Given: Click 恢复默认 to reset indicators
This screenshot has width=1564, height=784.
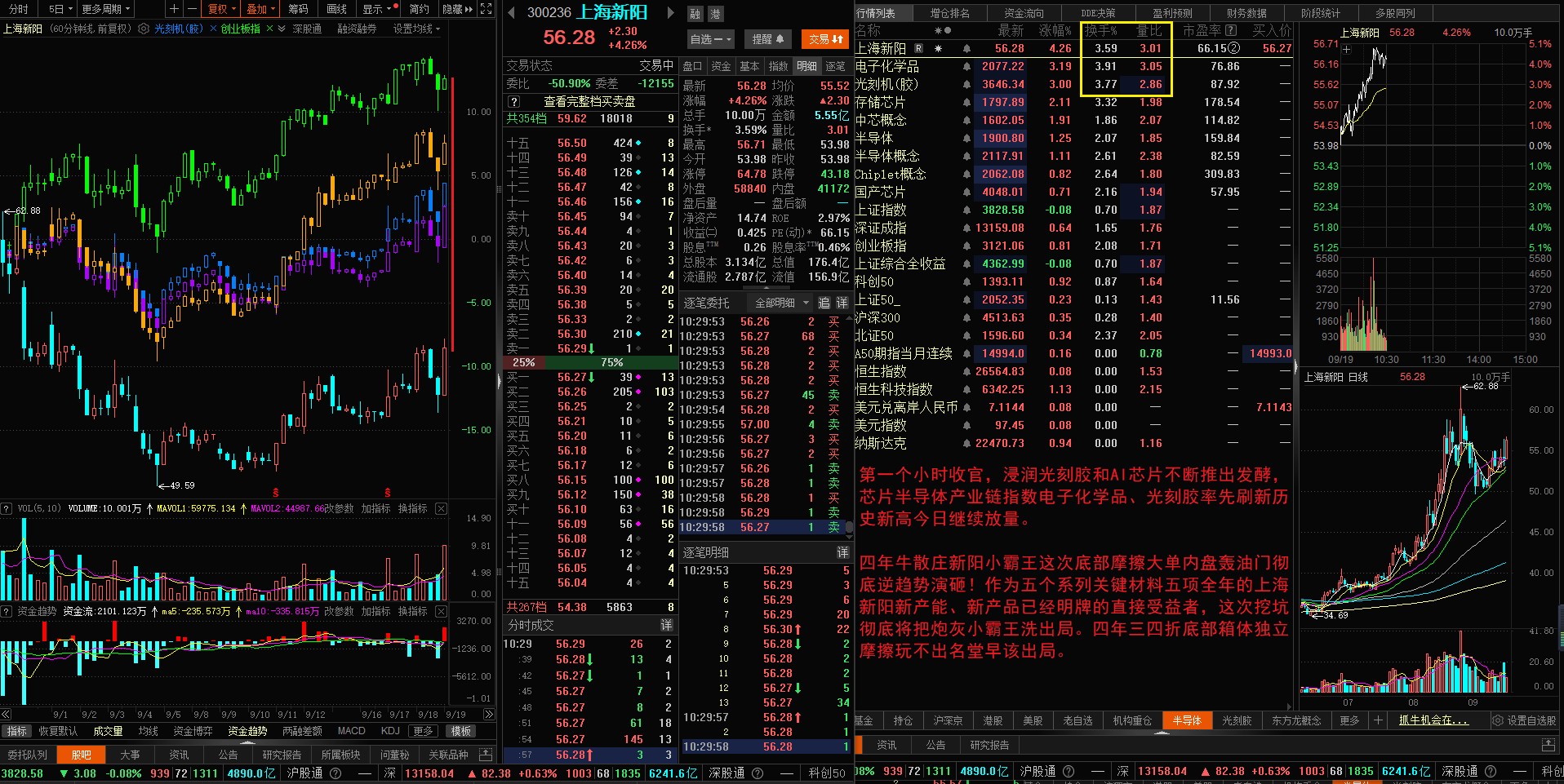Looking at the screenshot, I should pos(58,731).
